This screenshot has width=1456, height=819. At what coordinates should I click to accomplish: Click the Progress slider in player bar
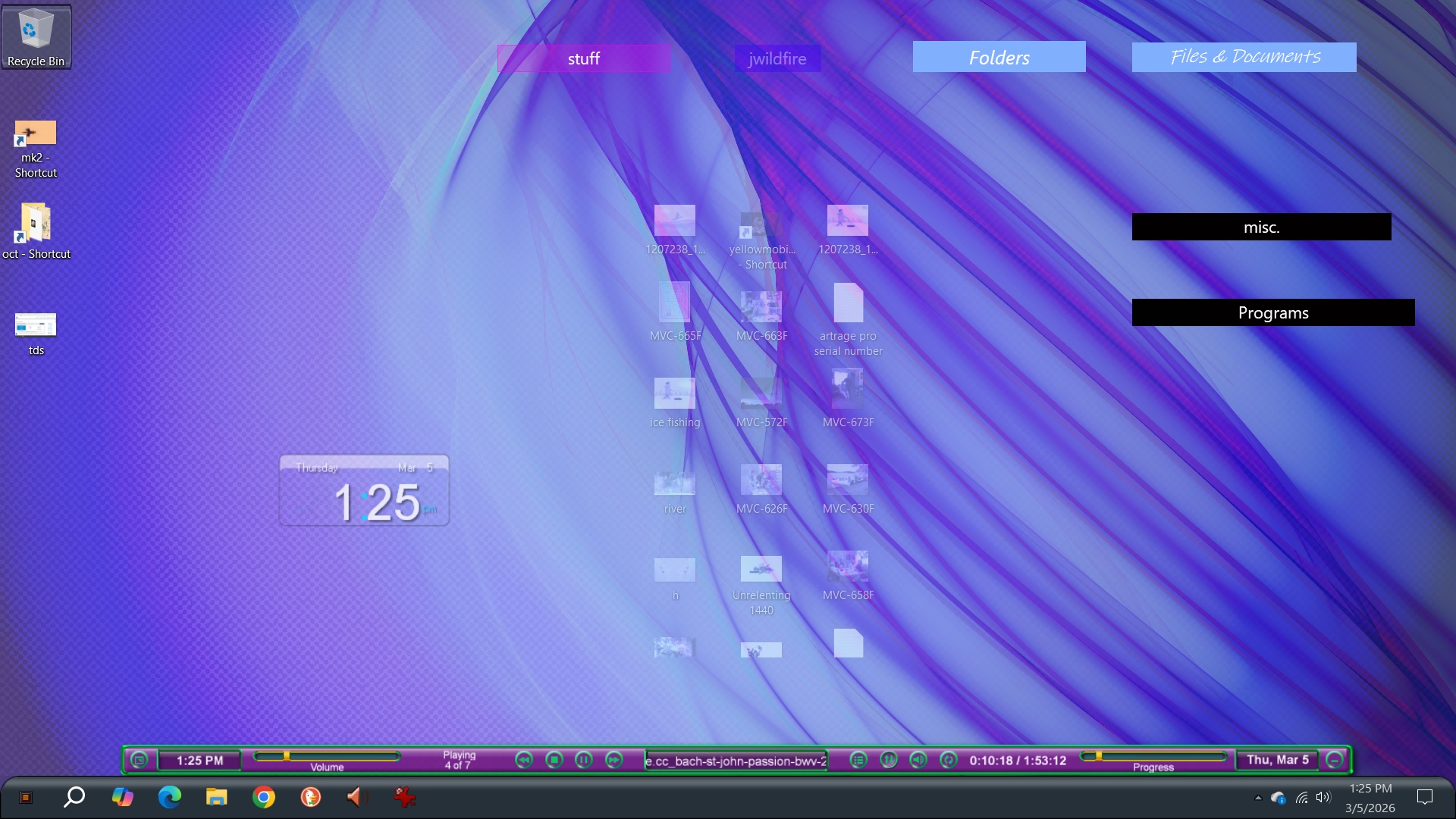pyautogui.click(x=1153, y=756)
